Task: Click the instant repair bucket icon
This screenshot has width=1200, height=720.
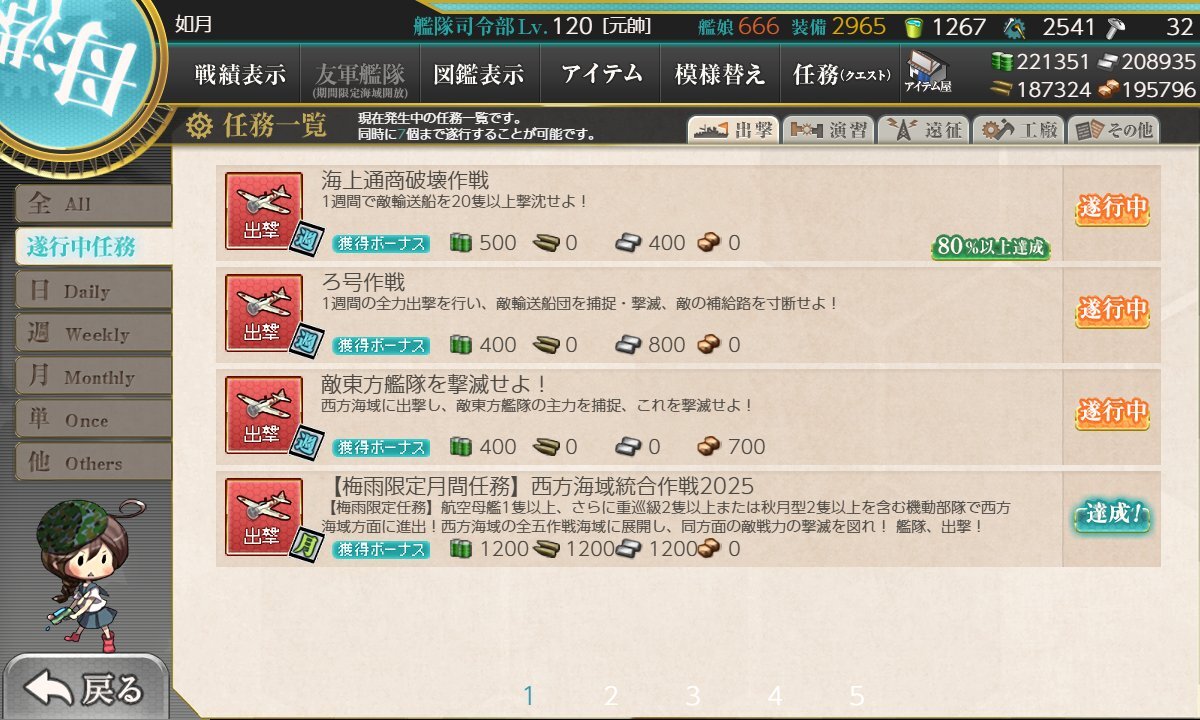Action: (x=913, y=27)
